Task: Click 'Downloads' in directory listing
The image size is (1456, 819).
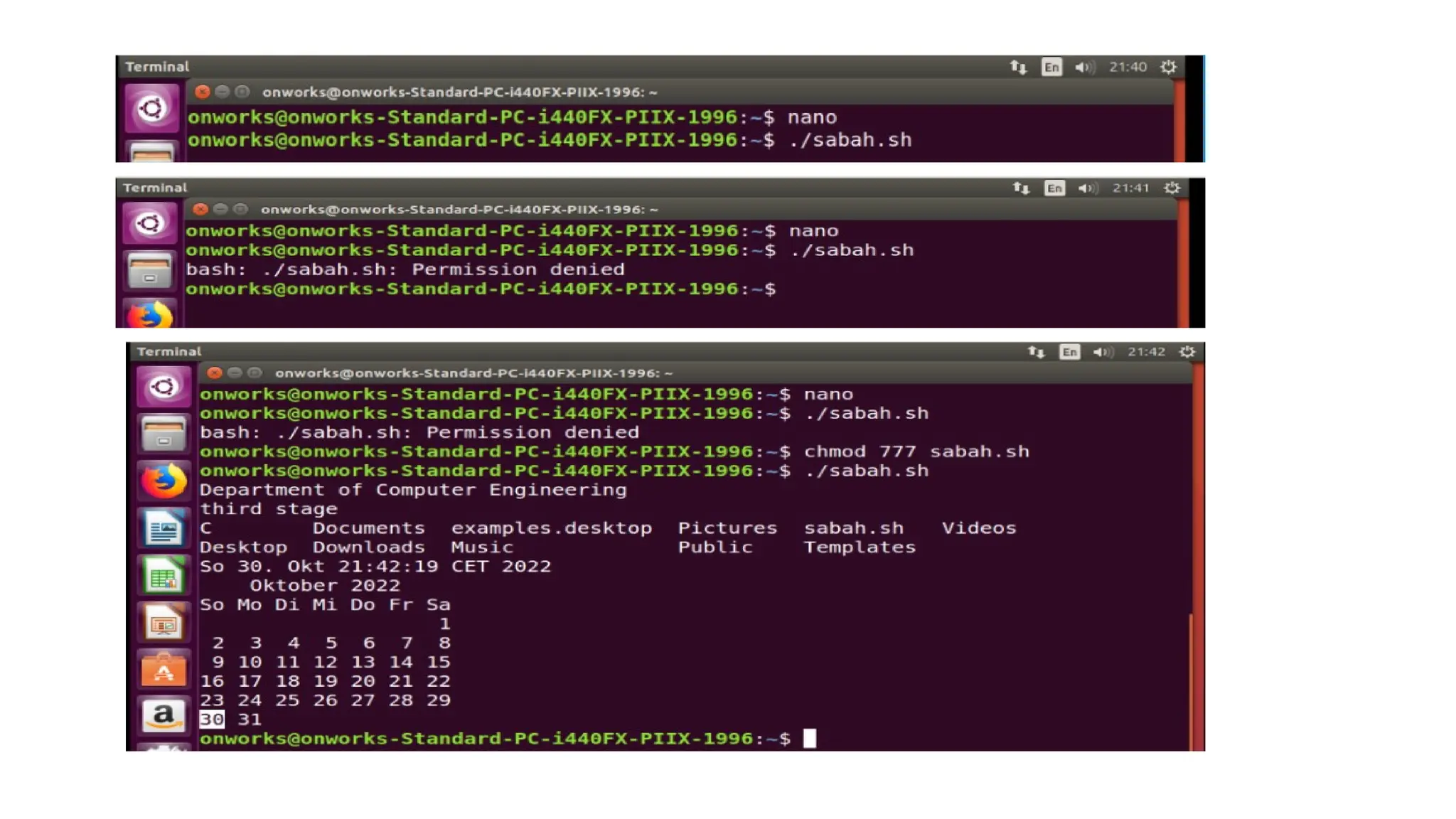Action: (x=368, y=547)
